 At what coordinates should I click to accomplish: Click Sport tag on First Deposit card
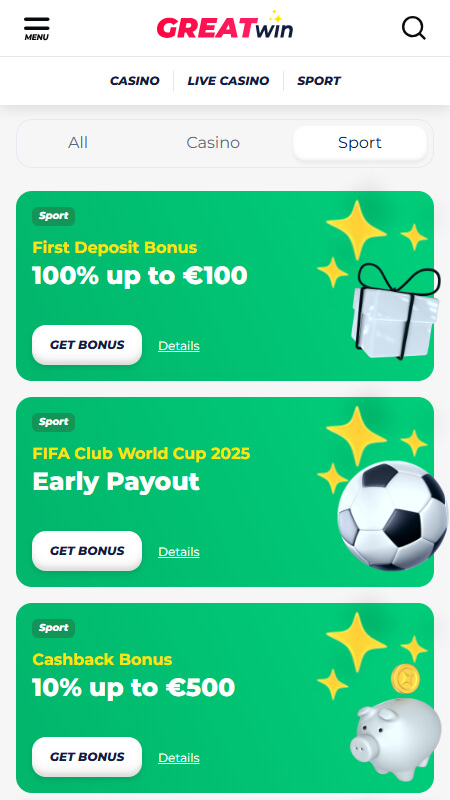point(54,216)
